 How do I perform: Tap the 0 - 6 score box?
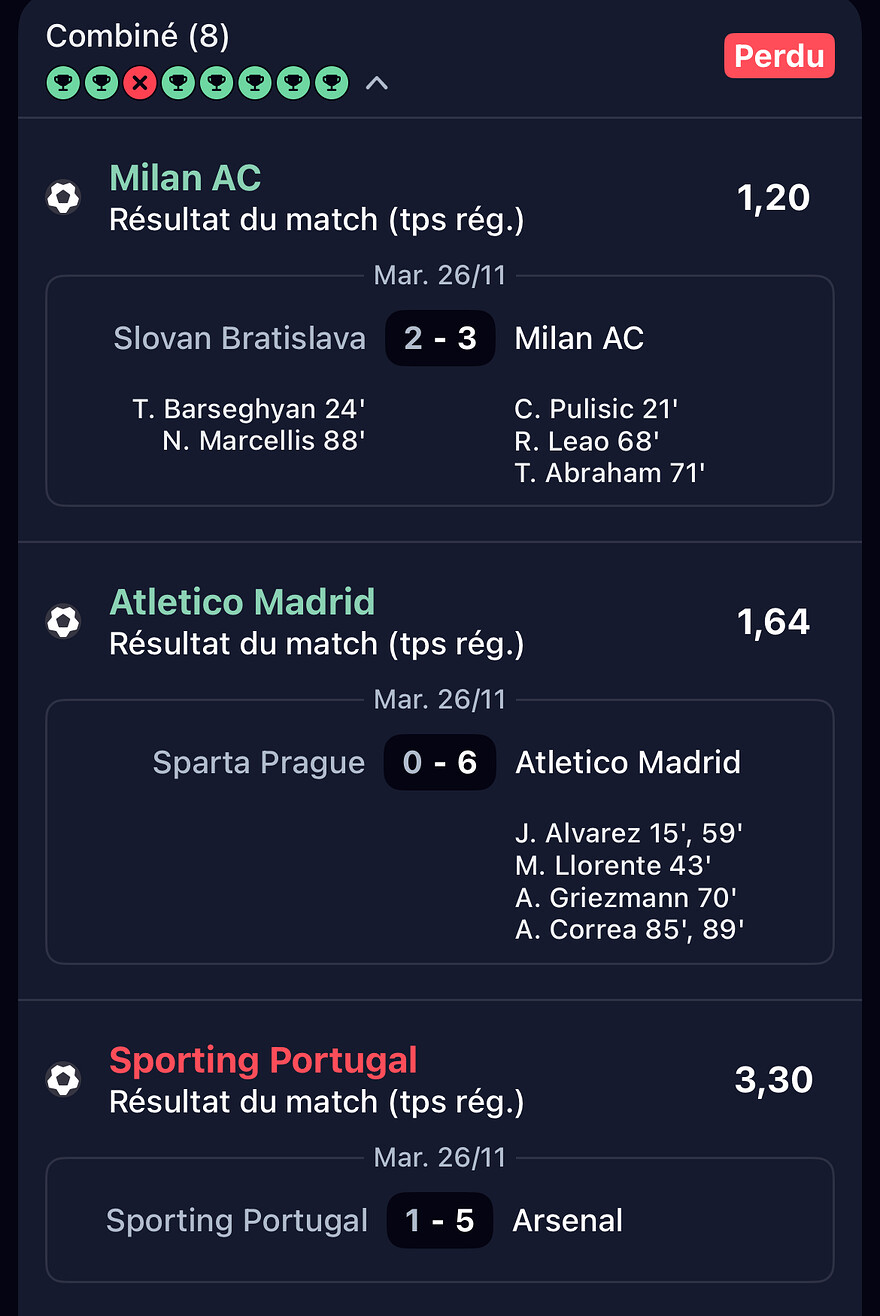tap(440, 762)
